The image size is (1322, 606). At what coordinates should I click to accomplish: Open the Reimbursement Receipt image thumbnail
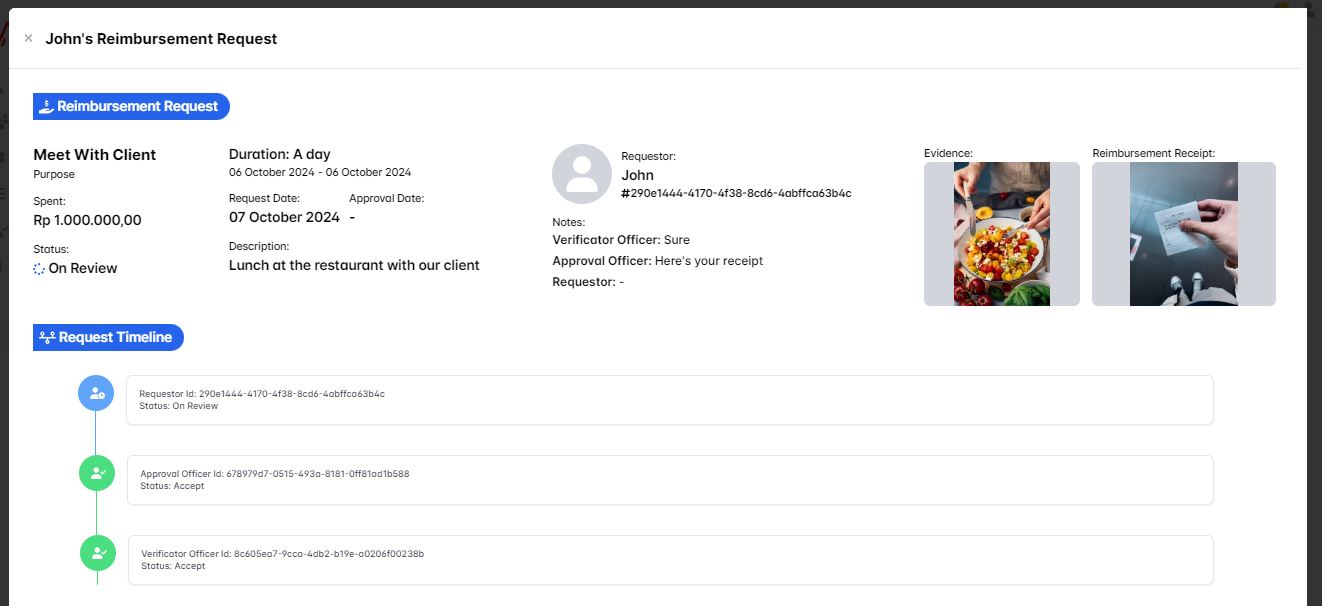[x=1183, y=234]
